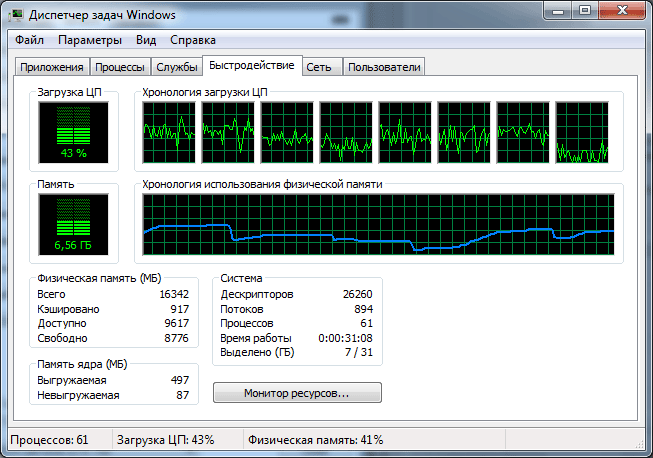Switch to the Процессы tab
Viewport: 653px width, 458px height.
point(119,67)
